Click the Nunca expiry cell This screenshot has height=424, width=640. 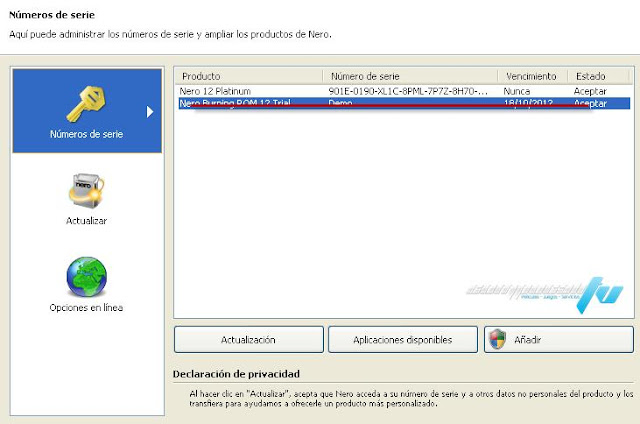coord(517,91)
